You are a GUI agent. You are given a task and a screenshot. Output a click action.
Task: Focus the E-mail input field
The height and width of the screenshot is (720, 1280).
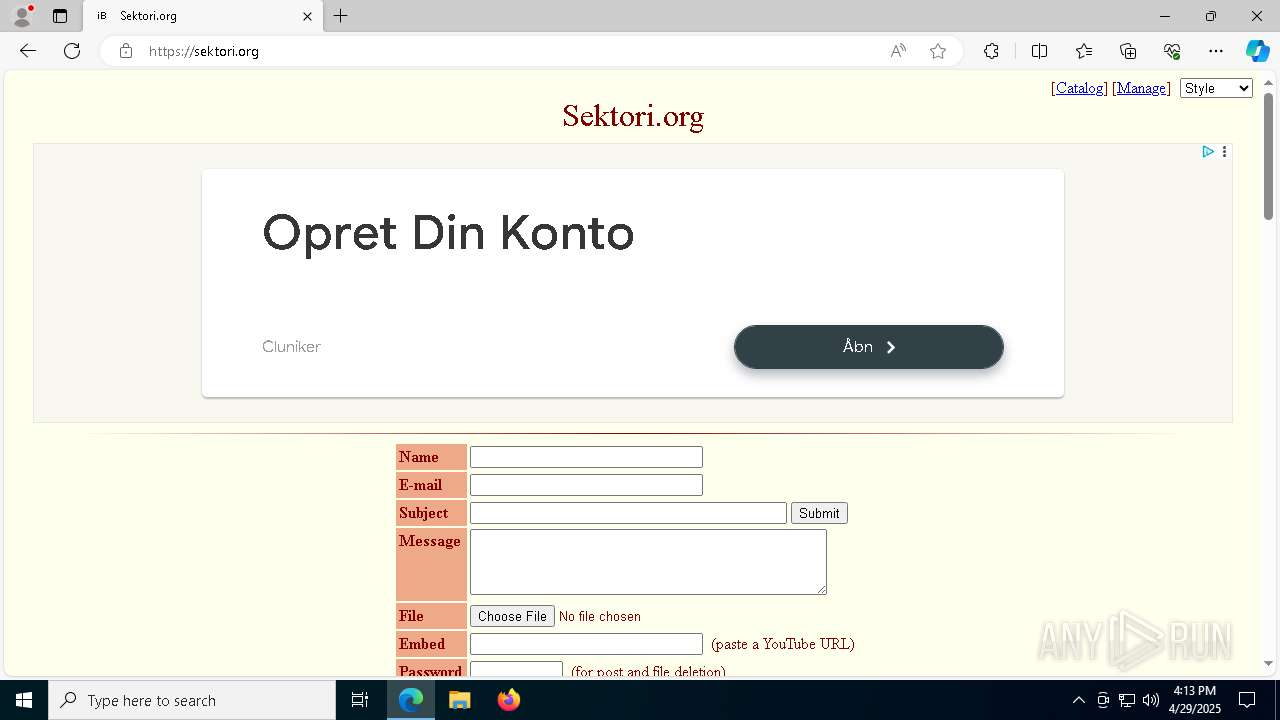(x=586, y=485)
